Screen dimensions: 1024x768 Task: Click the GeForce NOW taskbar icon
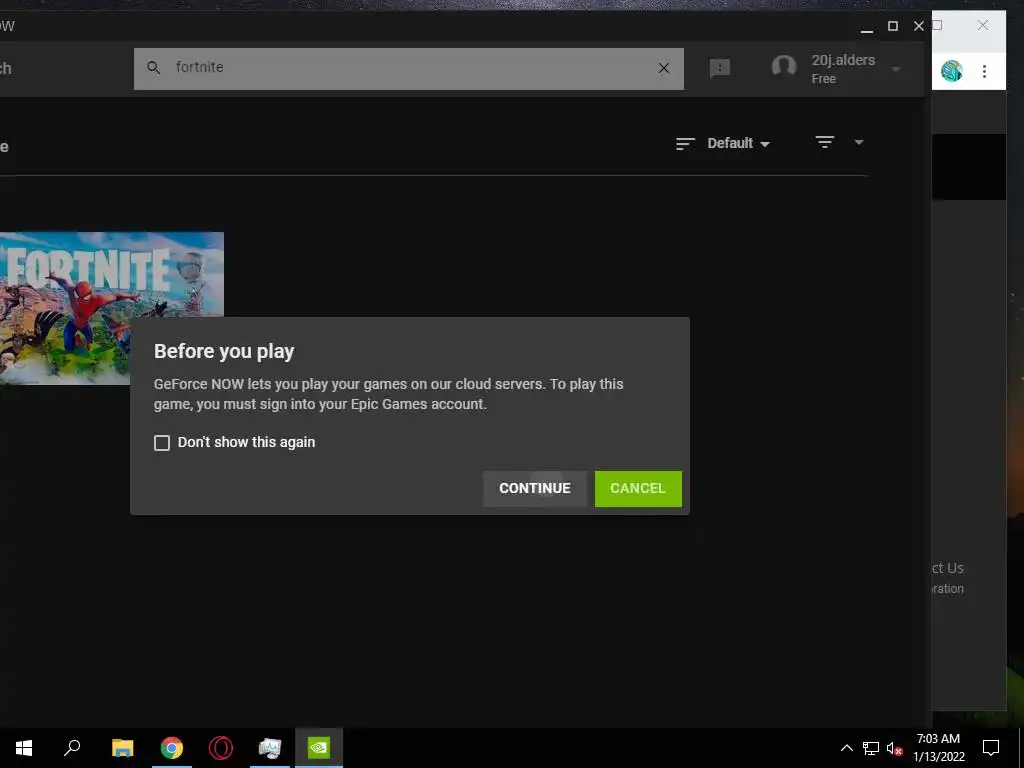coord(319,748)
